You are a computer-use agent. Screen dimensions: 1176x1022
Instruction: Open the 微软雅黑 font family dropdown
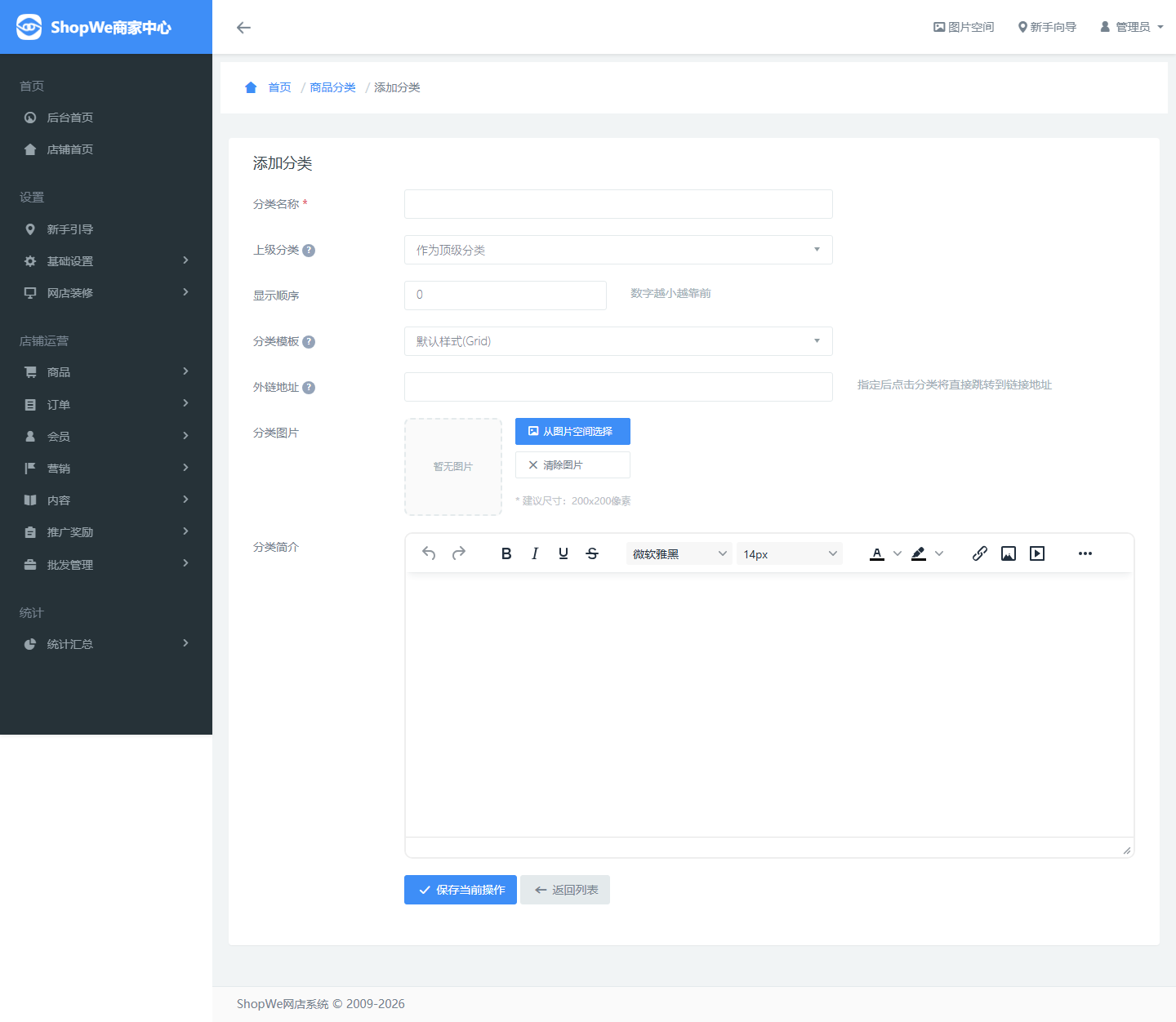[x=679, y=553]
